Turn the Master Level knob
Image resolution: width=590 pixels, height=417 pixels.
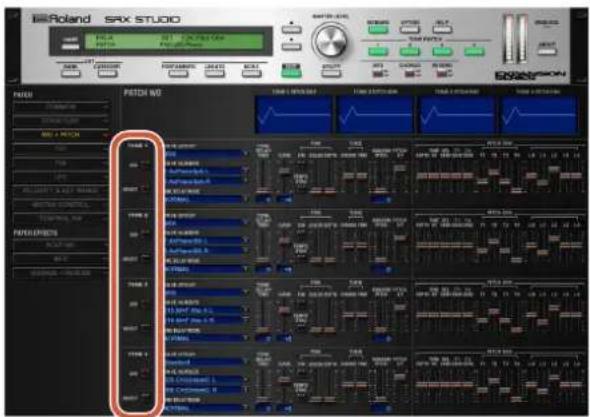(x=331, y=41)
